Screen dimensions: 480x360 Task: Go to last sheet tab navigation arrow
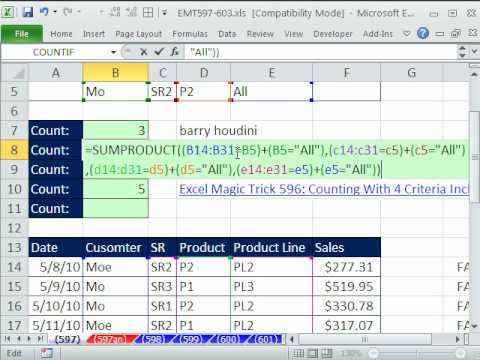click(40, 339)
